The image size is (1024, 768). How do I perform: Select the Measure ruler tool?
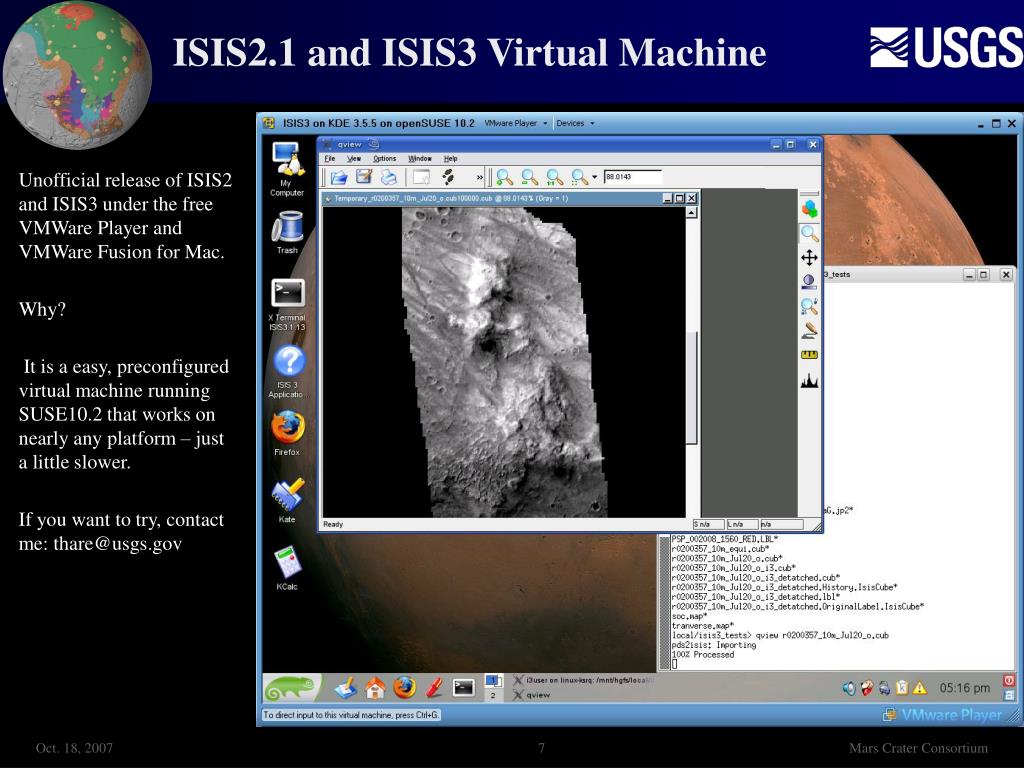pos(809,355)
